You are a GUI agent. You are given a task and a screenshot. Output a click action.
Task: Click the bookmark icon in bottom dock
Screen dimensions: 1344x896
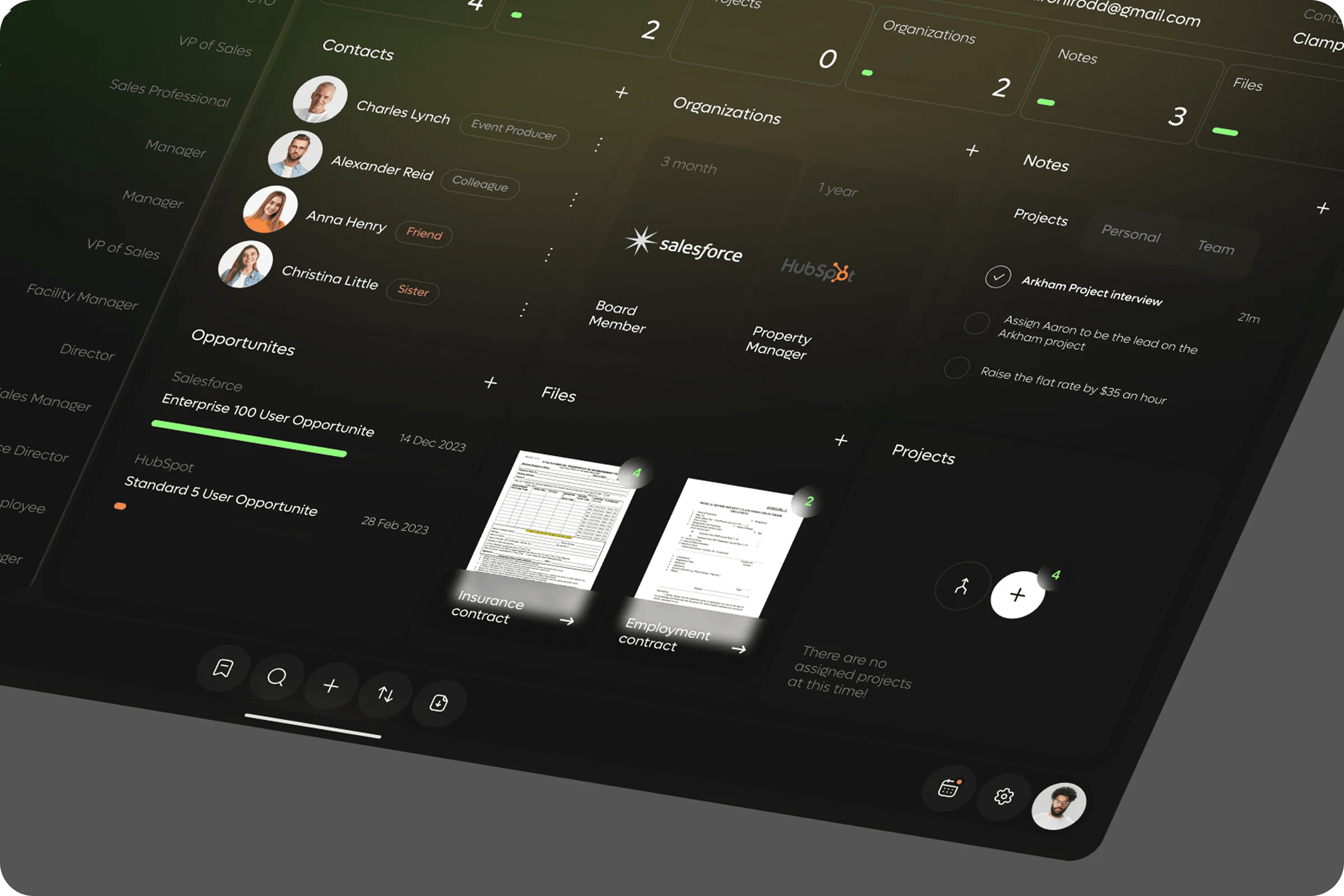pyautogui.click(x=223, y=668)
